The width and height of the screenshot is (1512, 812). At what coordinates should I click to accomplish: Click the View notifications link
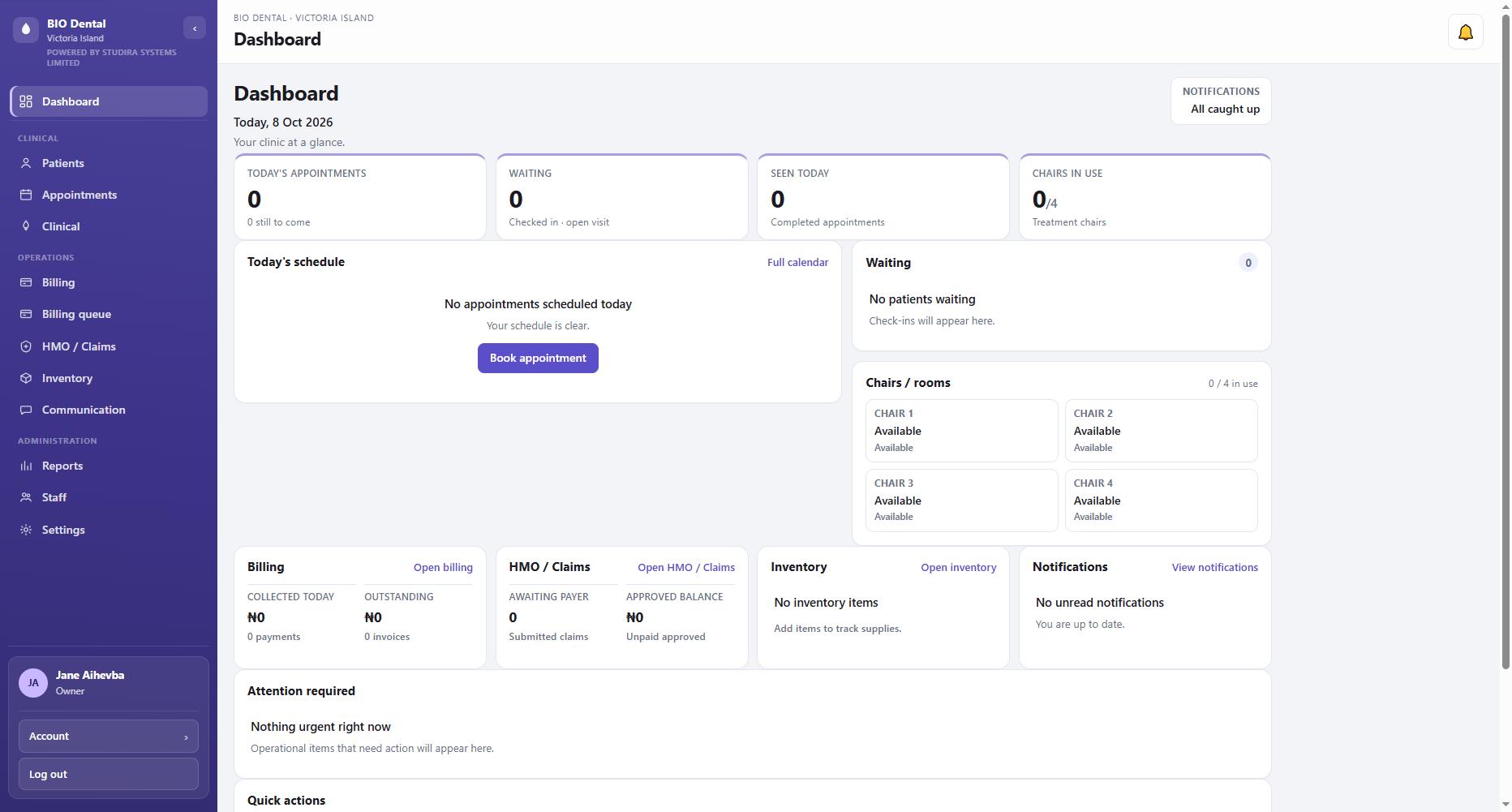point(1214,568)
